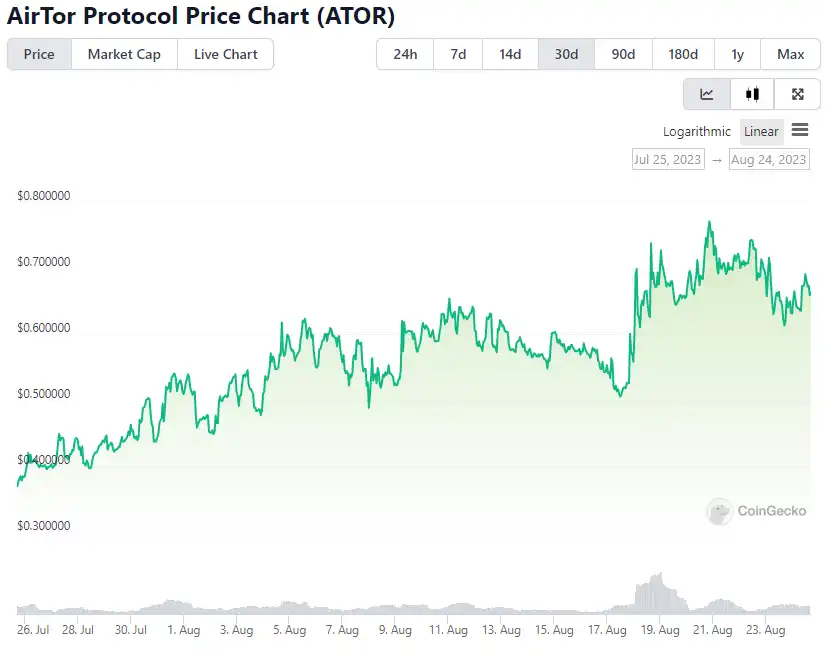The height and width of the screenshot is (655, 825).
Task: Toggle Logarithmic scale
Action: point(697,132)
